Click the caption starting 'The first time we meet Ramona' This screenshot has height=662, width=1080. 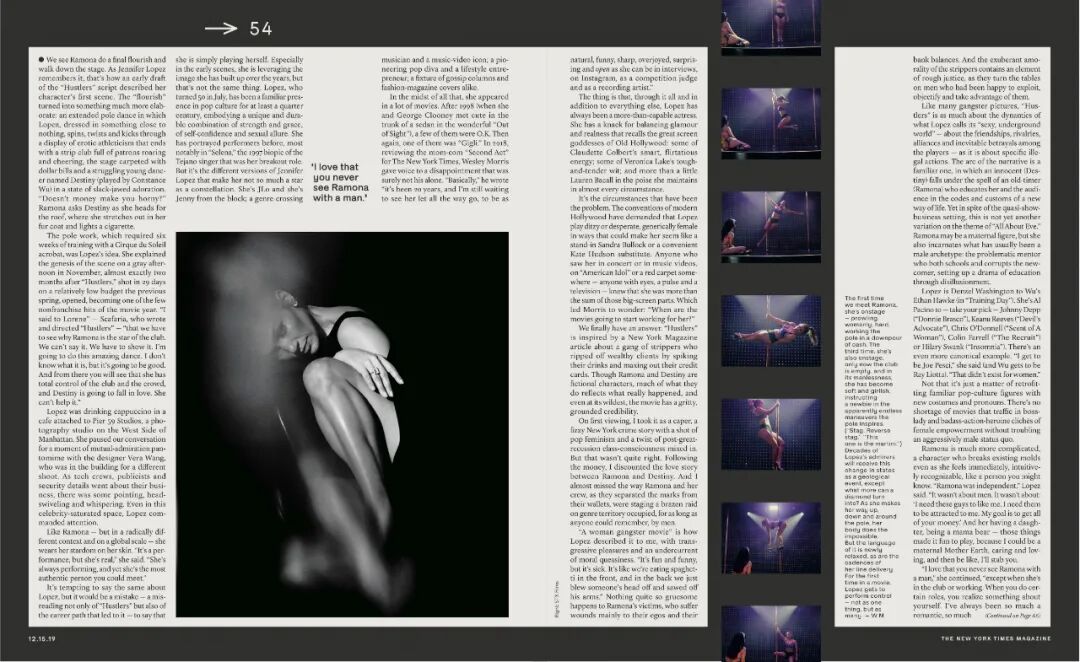pos(873,457)
